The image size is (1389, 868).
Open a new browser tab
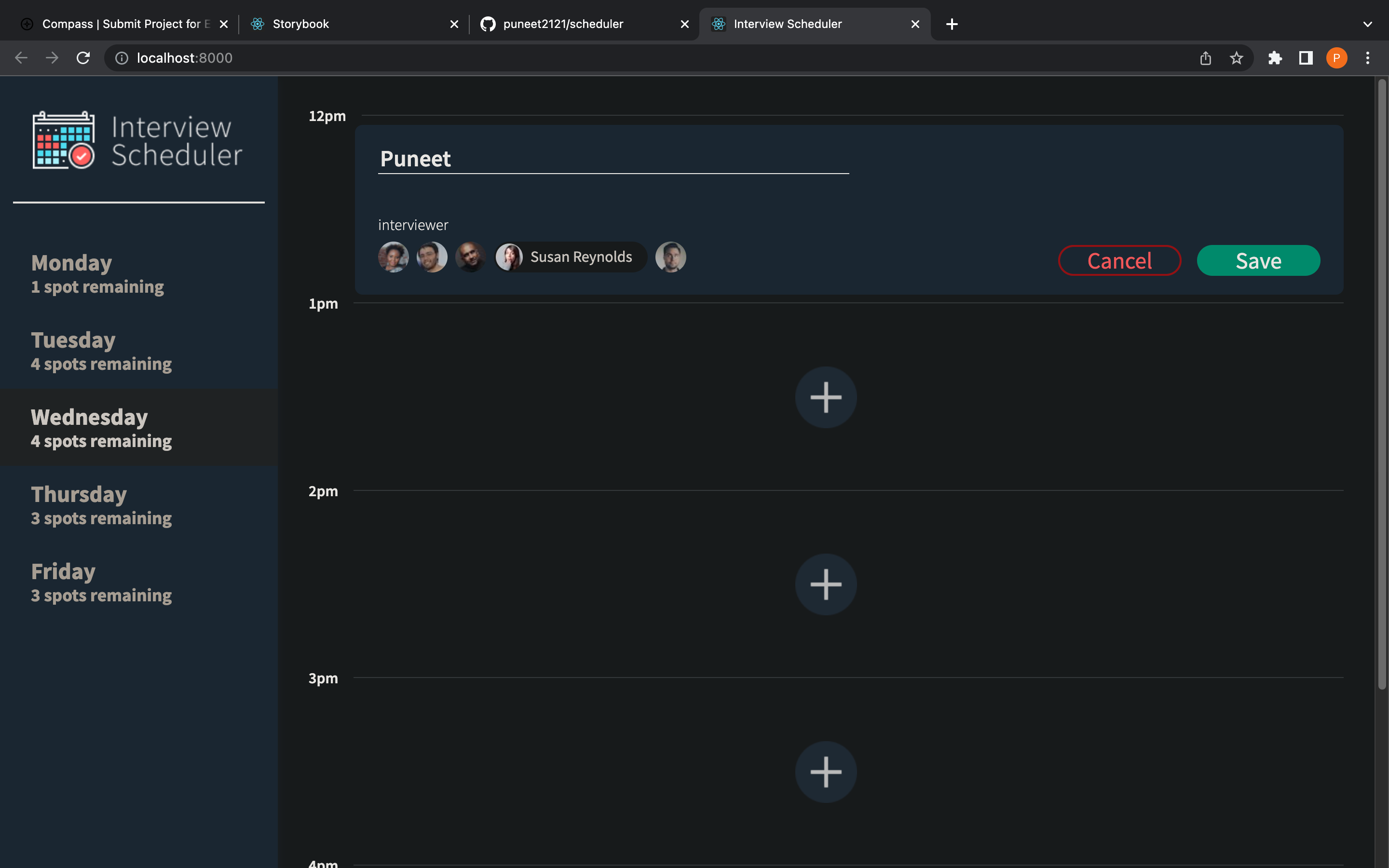tap(952, 24)
